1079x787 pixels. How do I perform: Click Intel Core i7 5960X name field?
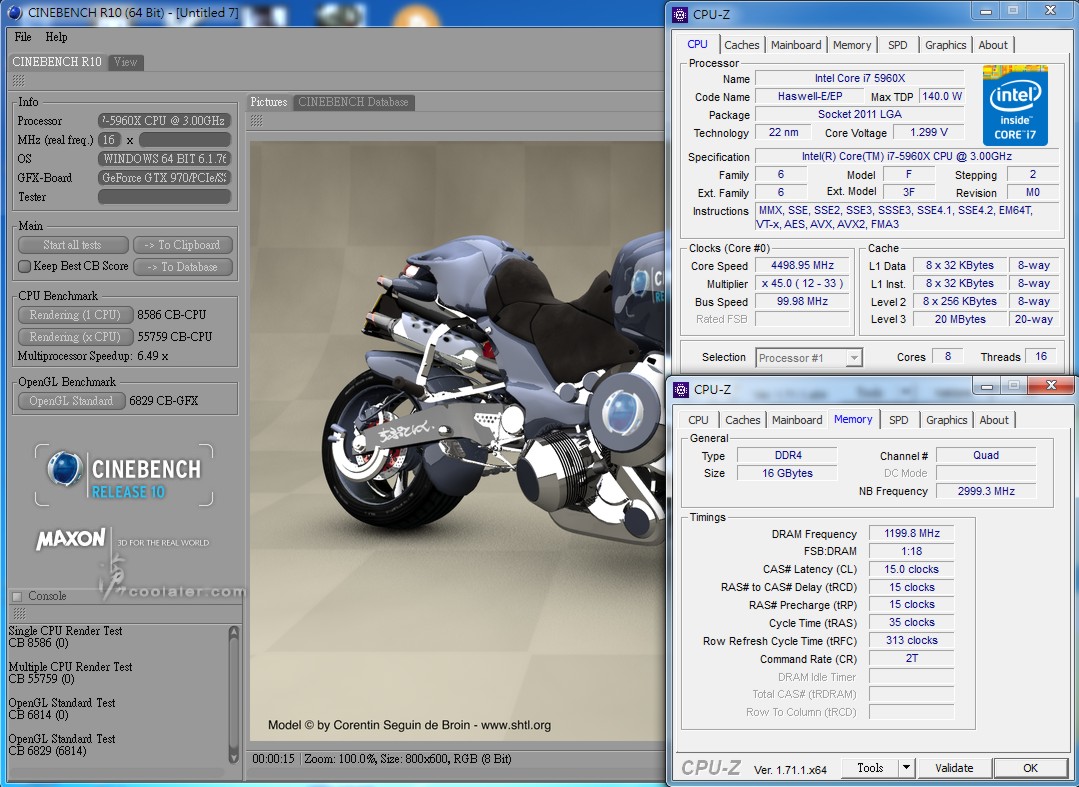click(860, 78)
